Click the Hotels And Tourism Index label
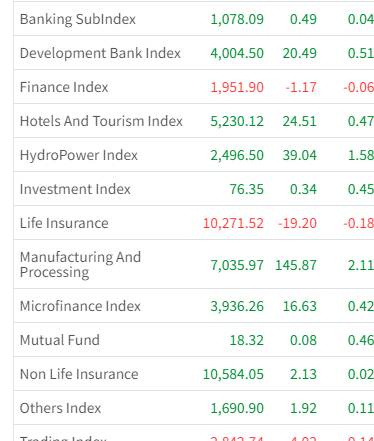 pos(101,121)
